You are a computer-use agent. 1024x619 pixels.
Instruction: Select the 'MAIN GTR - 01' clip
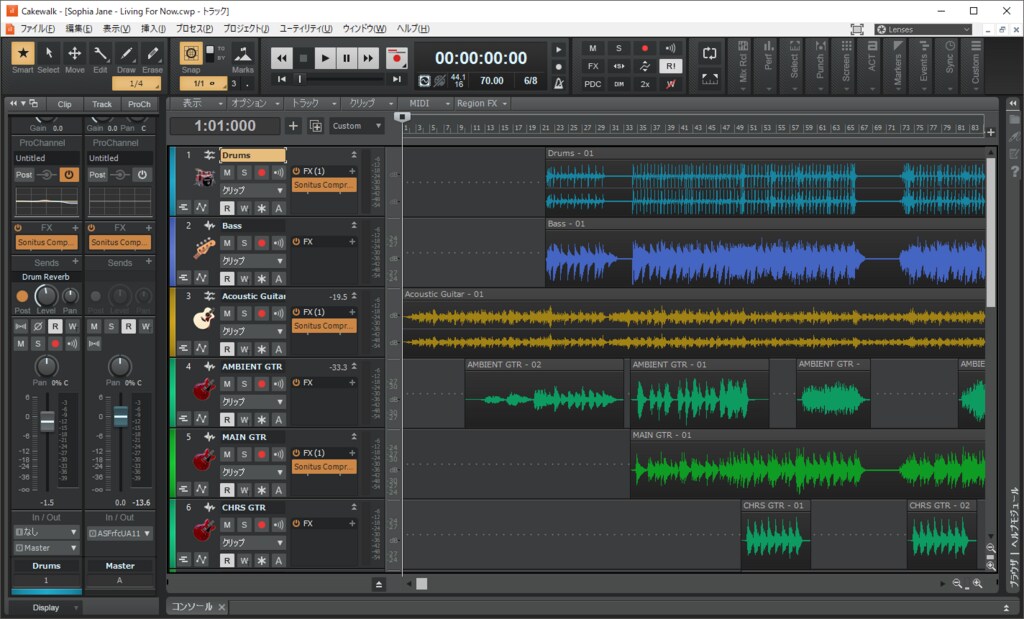808,464
